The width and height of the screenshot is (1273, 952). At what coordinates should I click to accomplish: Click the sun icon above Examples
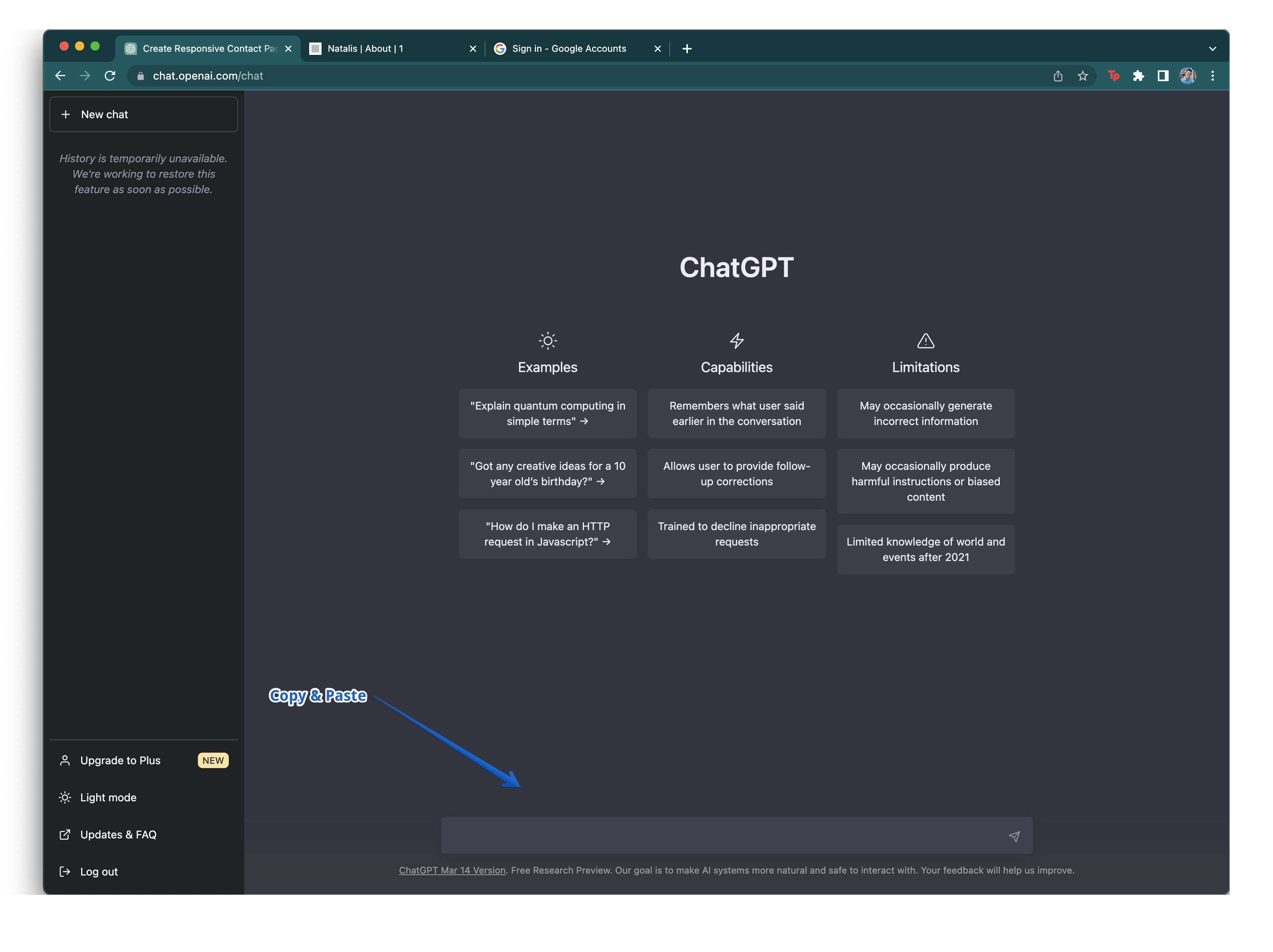(547, 341)
